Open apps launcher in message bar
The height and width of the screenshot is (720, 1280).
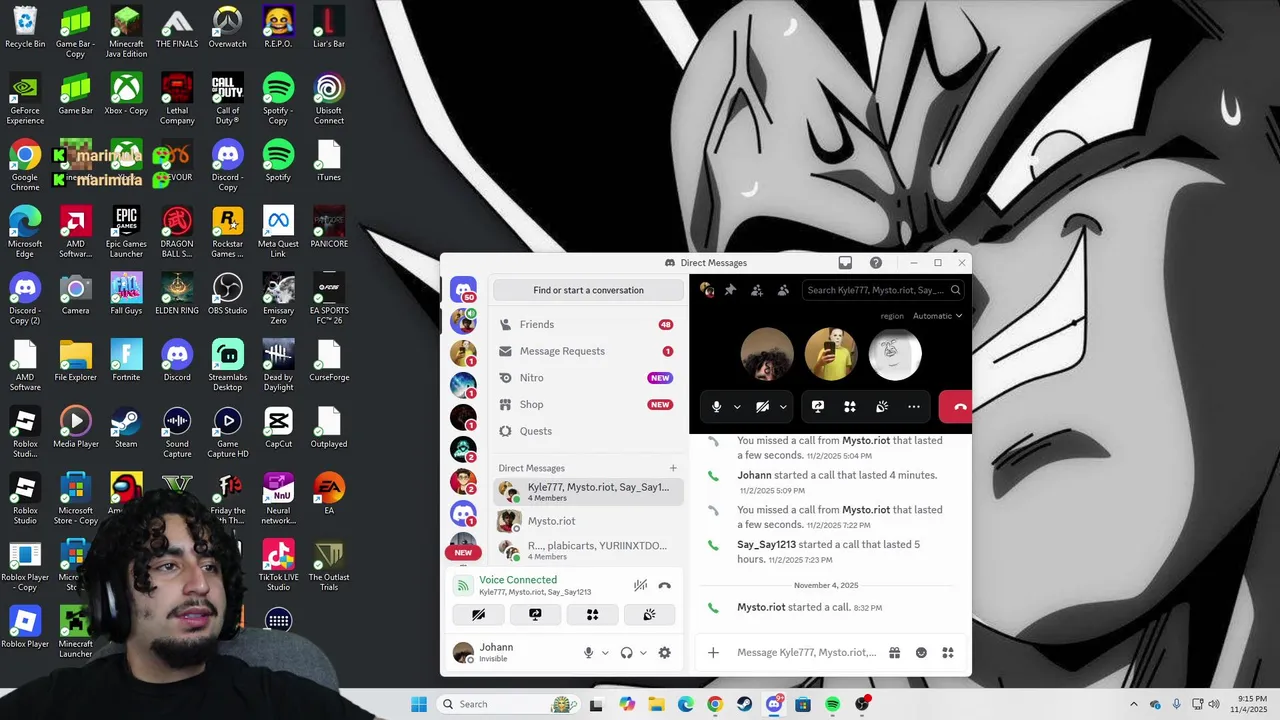[x=948, y=653]
